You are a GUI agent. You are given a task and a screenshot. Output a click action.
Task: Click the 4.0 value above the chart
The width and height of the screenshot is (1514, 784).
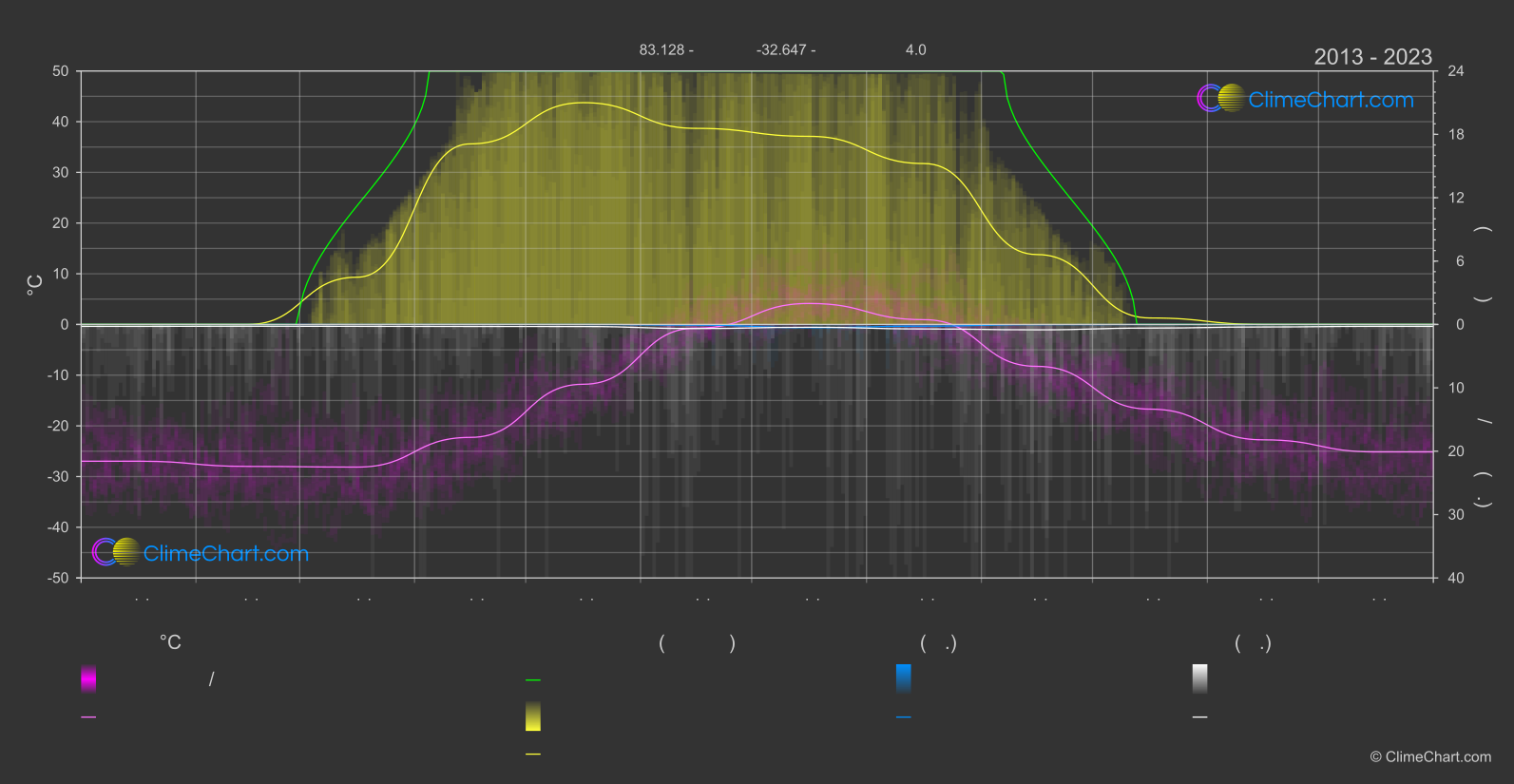(x=915, y=49)
